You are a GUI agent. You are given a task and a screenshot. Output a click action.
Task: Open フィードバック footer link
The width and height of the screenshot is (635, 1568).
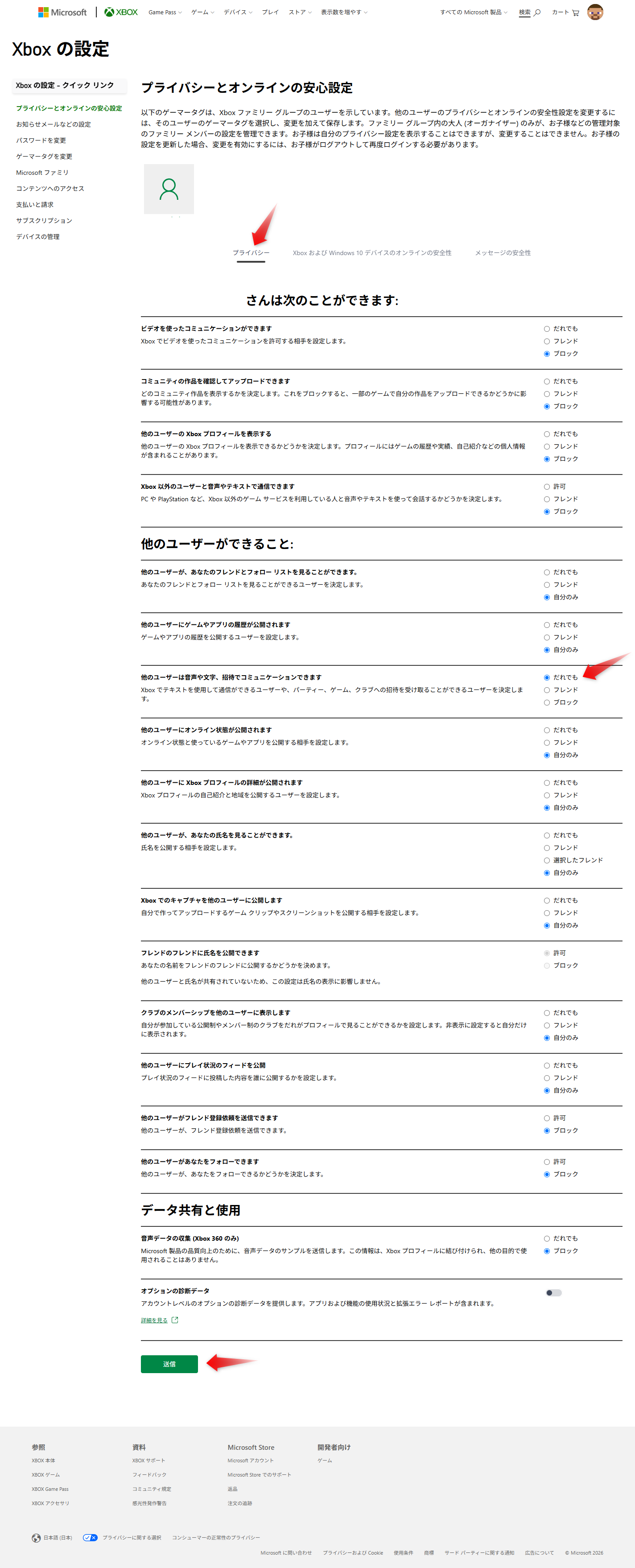pos(149,1475)
